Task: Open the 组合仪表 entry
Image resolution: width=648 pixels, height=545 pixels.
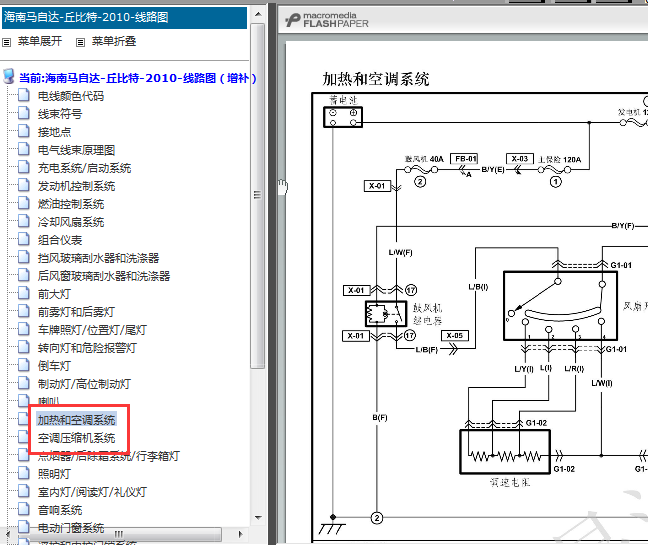Action: [x=60, y=240]
